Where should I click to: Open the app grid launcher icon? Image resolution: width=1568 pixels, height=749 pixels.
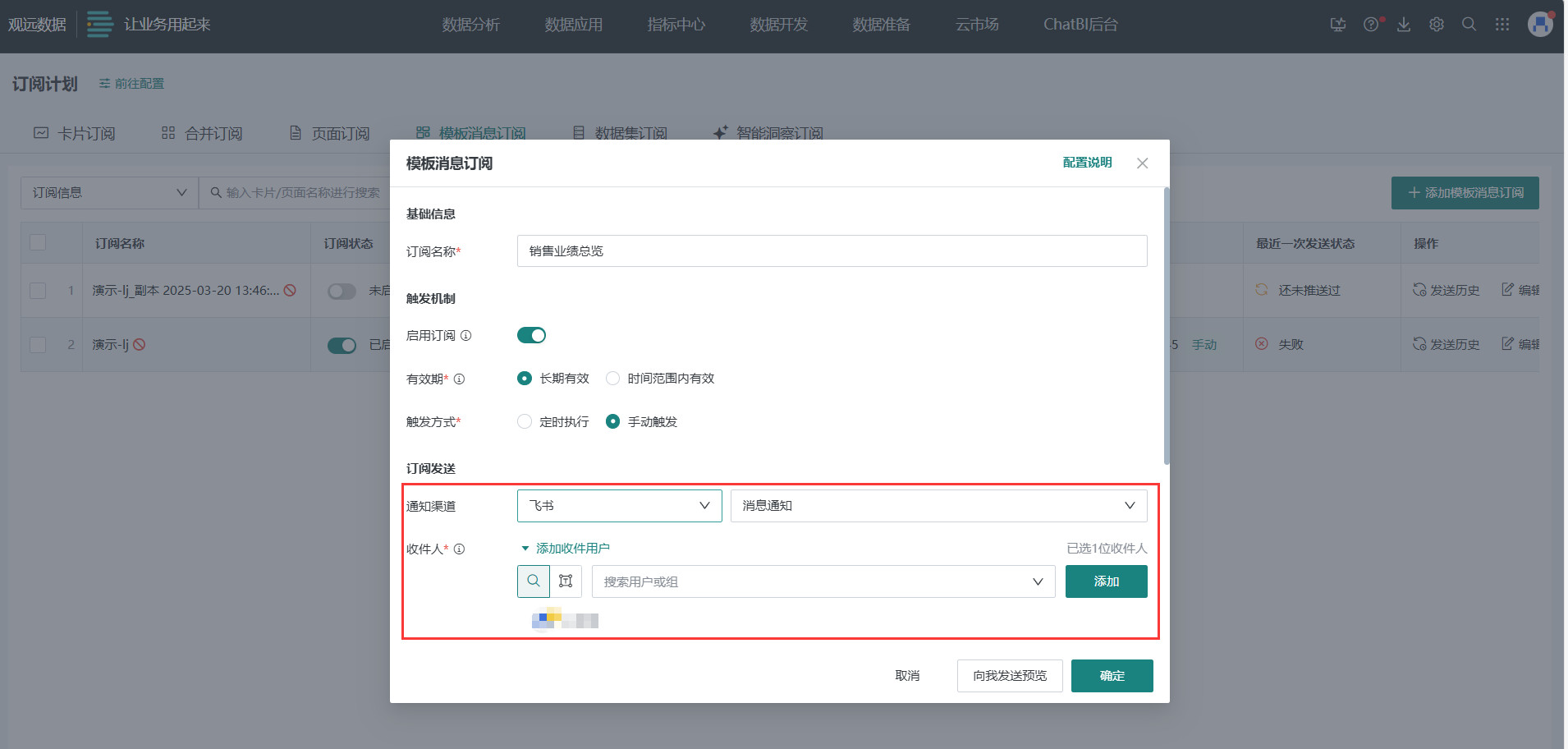point(1502,25)
